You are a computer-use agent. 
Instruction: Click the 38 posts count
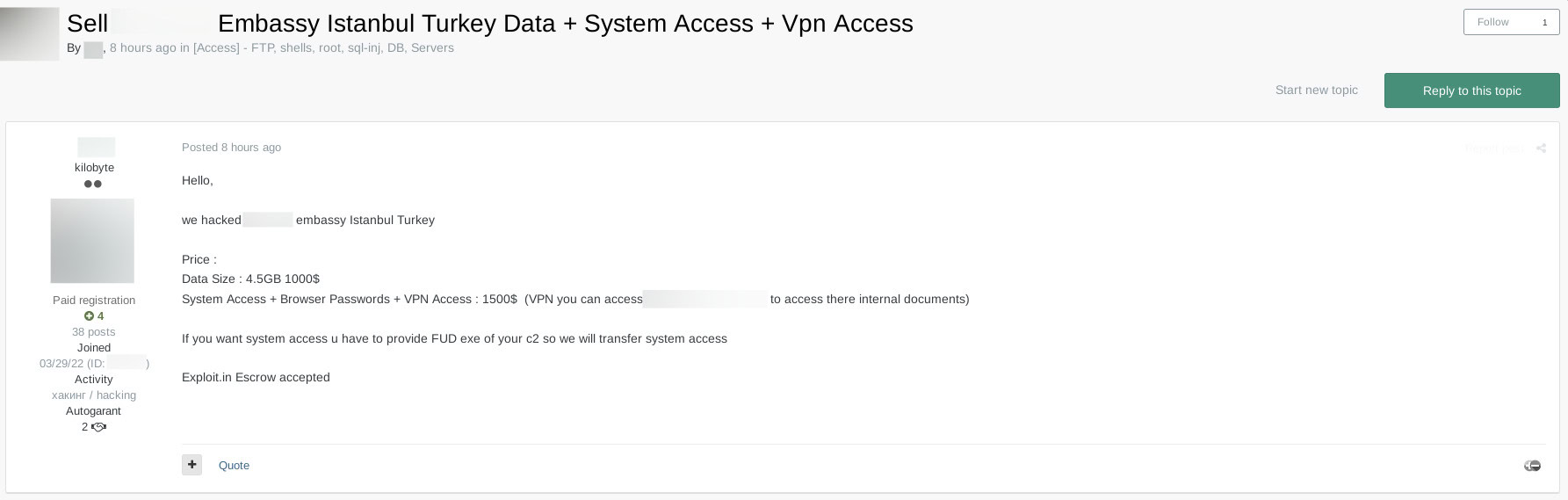[x=93, y=332]
